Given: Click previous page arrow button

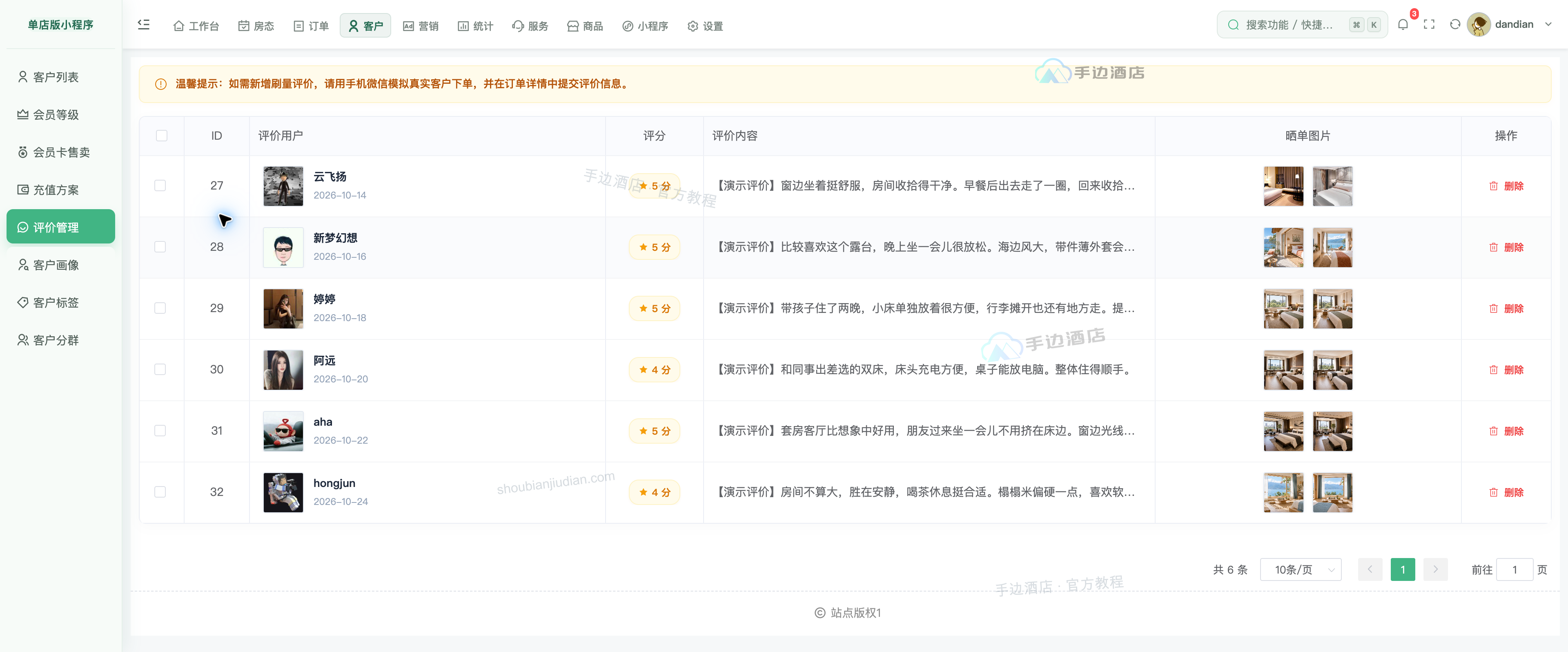Looking at the screenshot, I should (1370, 569).
